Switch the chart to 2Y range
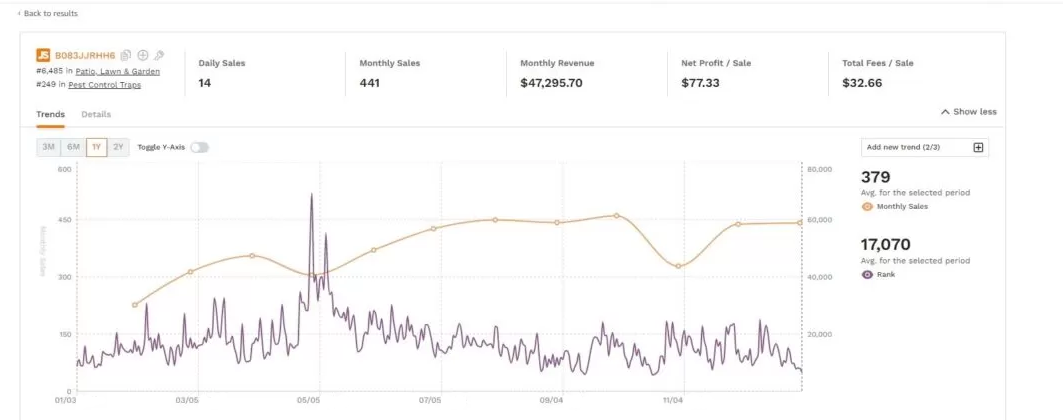The image size is (1063, 420). [119, 147]
